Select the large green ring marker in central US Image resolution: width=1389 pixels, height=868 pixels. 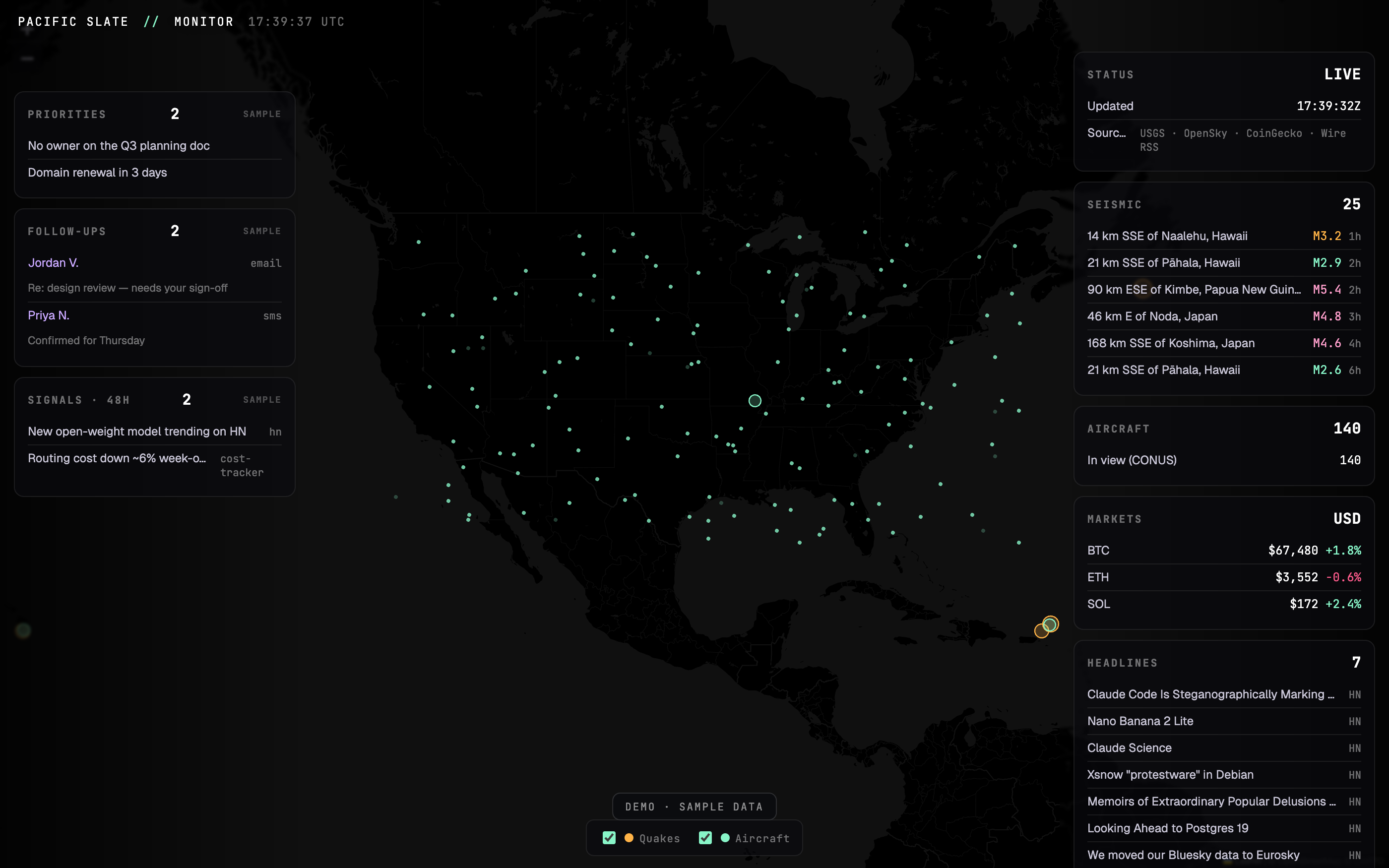[x=755, y=401]
